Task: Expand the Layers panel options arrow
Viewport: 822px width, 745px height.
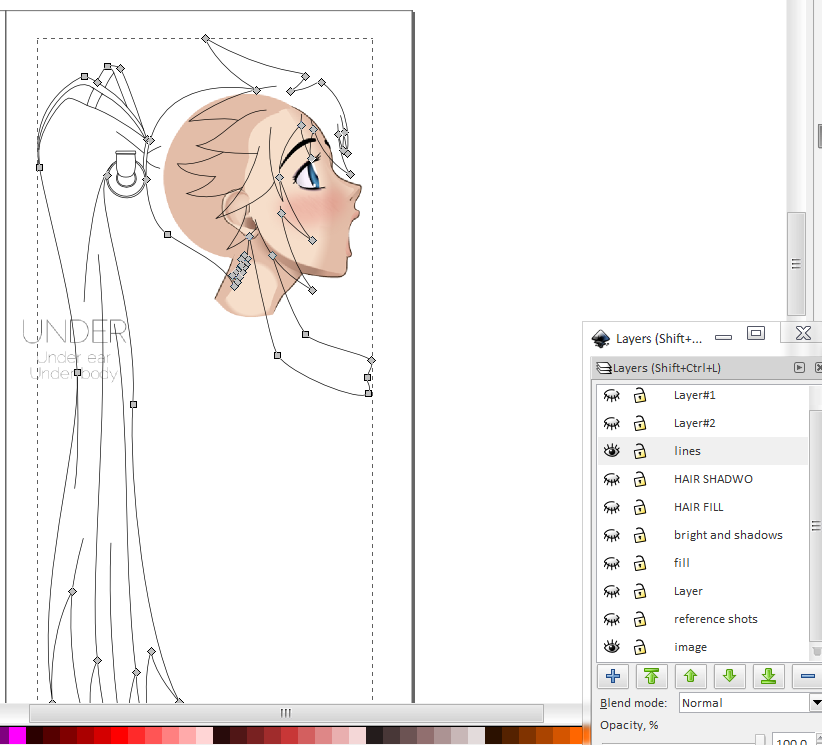Action: (799, 368)
